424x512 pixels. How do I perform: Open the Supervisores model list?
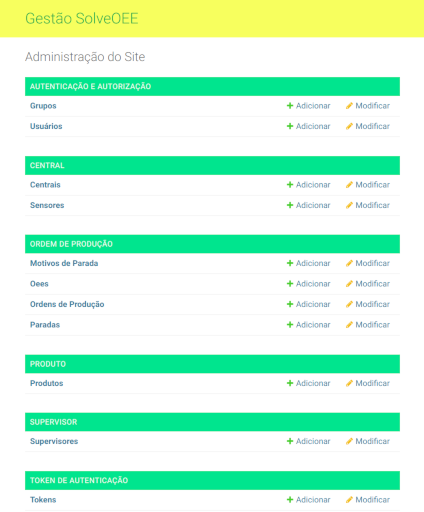point(54,441)
